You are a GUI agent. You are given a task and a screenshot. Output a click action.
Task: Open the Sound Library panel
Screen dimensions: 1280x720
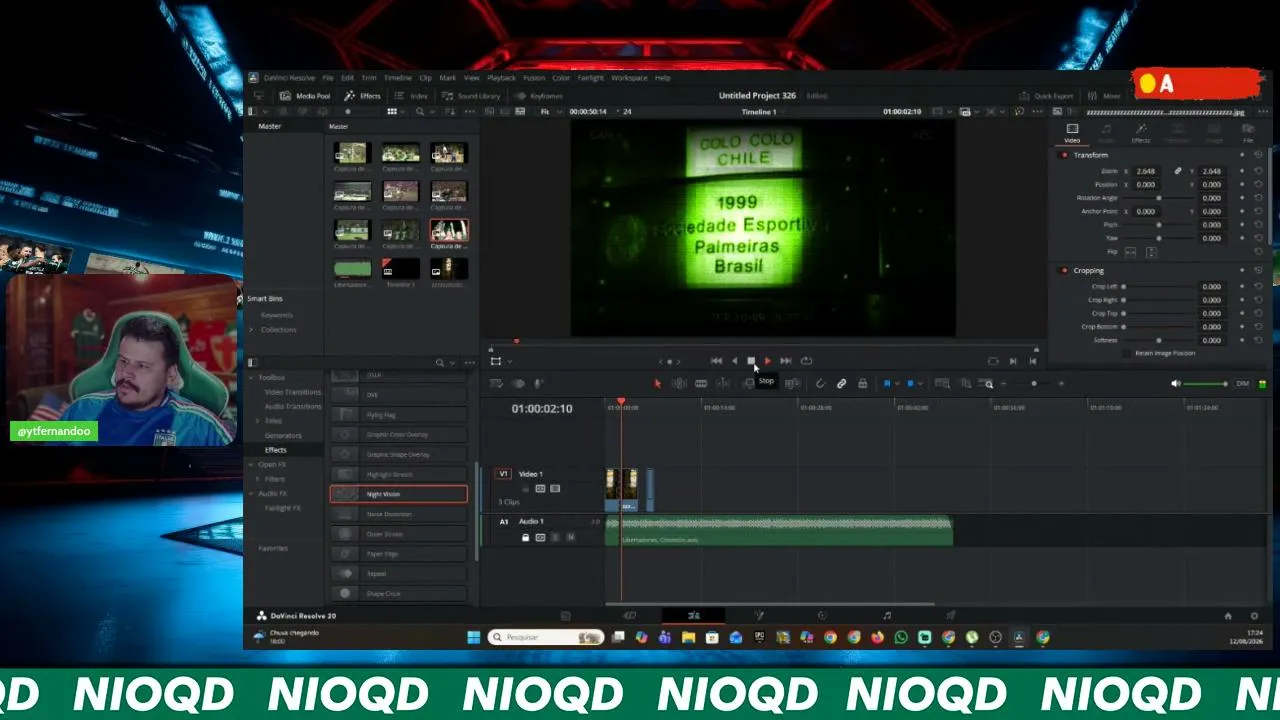pyautogui.click(x=472, y=96)
